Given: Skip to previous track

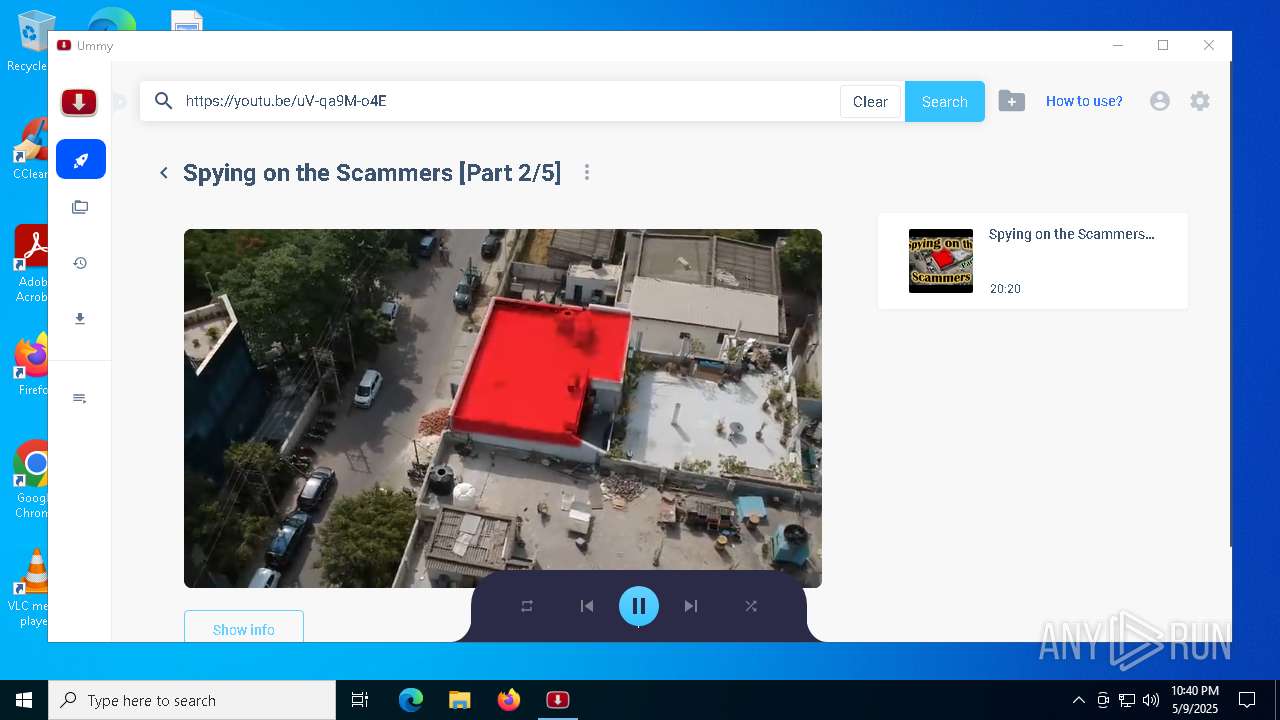Looking at the screenshot, I should coord(587,606).
